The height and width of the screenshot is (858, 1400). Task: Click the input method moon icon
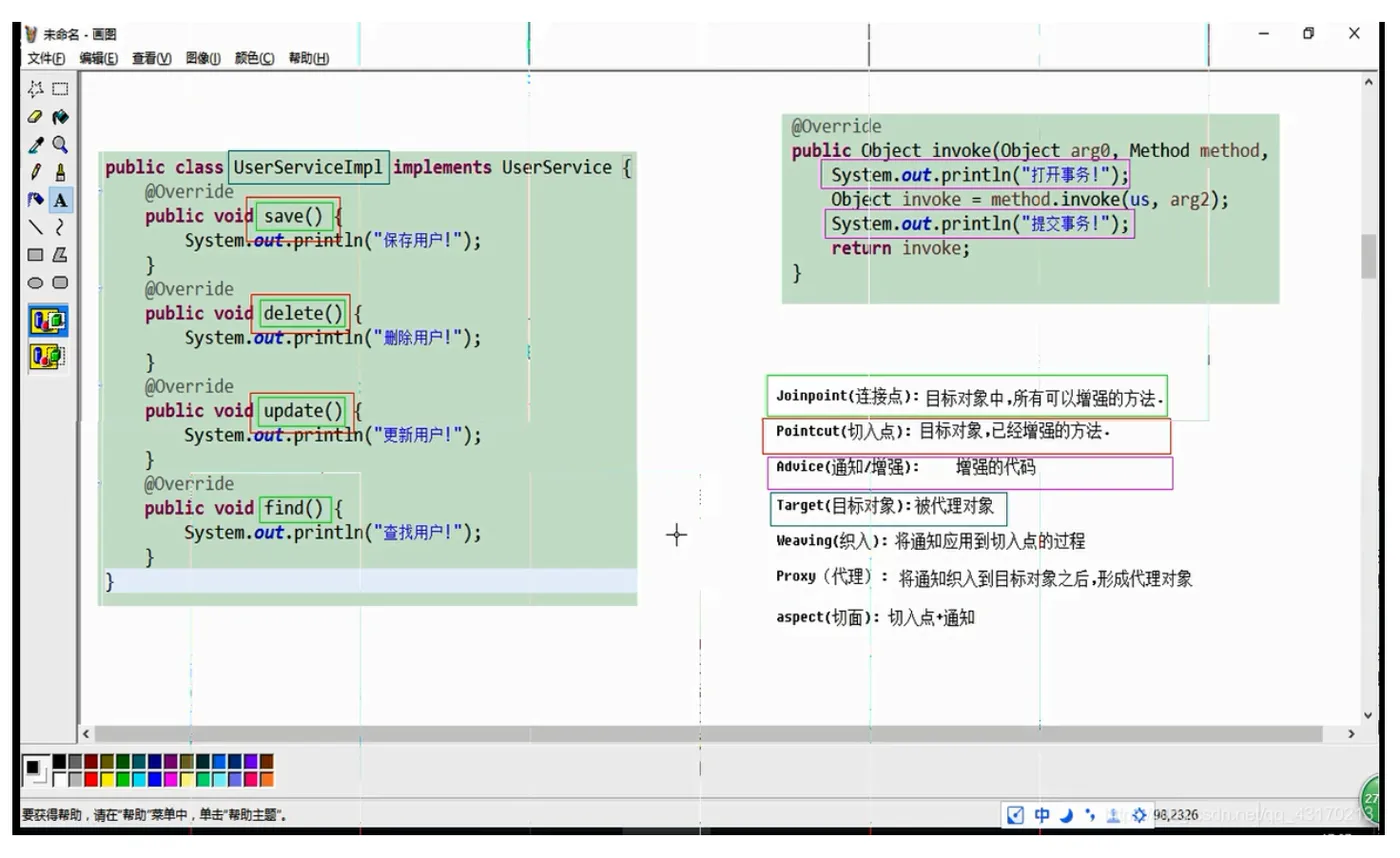1066,815
